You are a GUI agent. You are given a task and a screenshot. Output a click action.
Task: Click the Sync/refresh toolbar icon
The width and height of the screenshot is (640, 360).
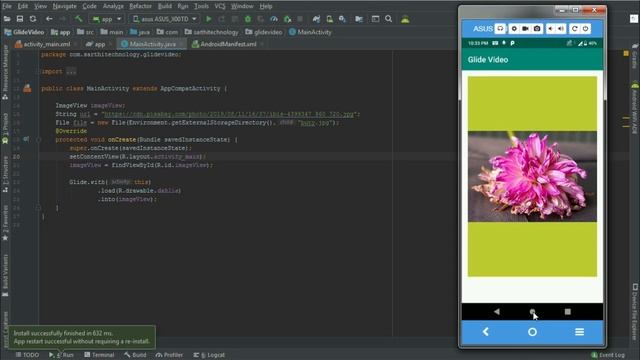pos(33,19)
